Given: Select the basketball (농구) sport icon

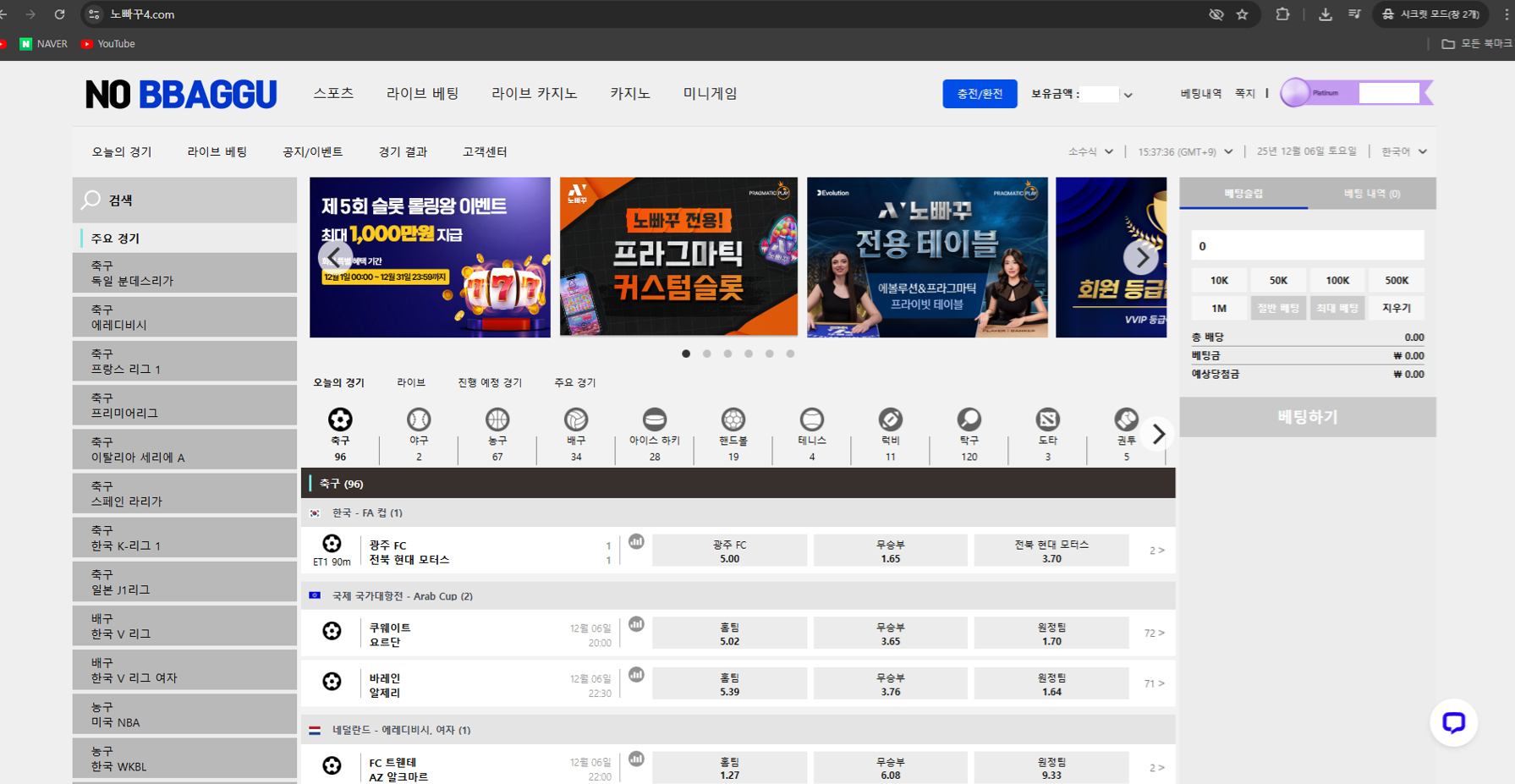Looking at the screenshot, I should click(x=497, y=419).
